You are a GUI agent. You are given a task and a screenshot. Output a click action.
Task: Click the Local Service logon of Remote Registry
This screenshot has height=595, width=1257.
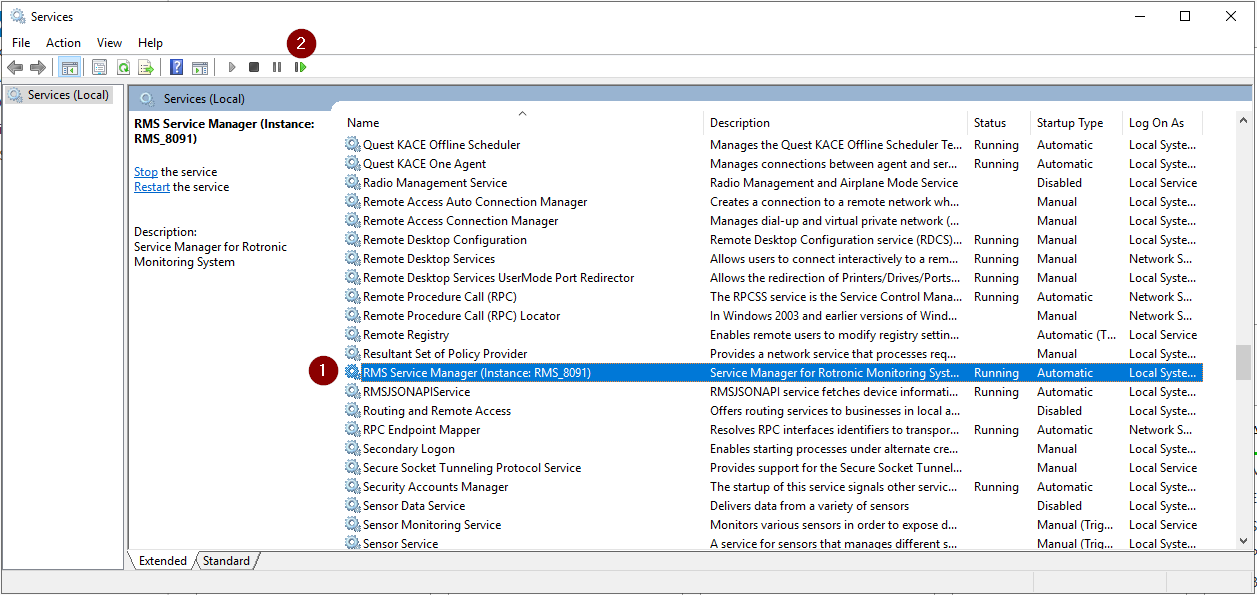click(1163, 335)
